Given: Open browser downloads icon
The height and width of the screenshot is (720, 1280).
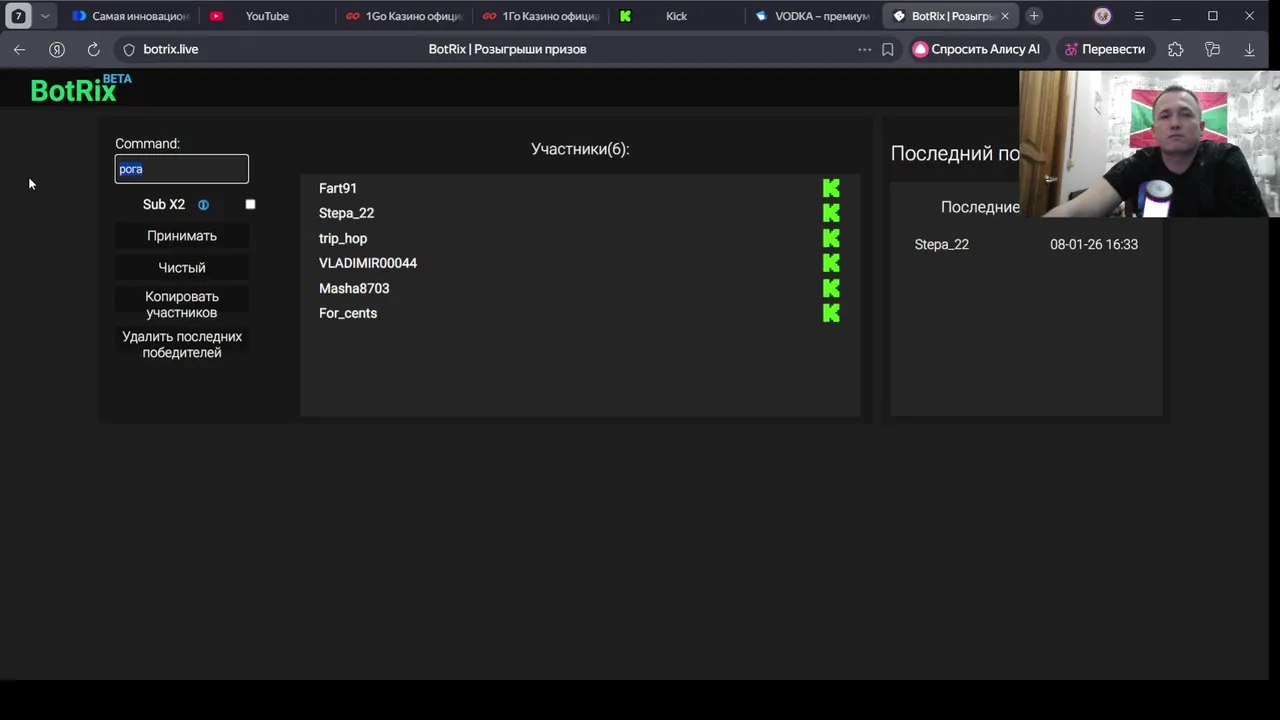Looking at the screenshot, I should tap(1249, 49).
